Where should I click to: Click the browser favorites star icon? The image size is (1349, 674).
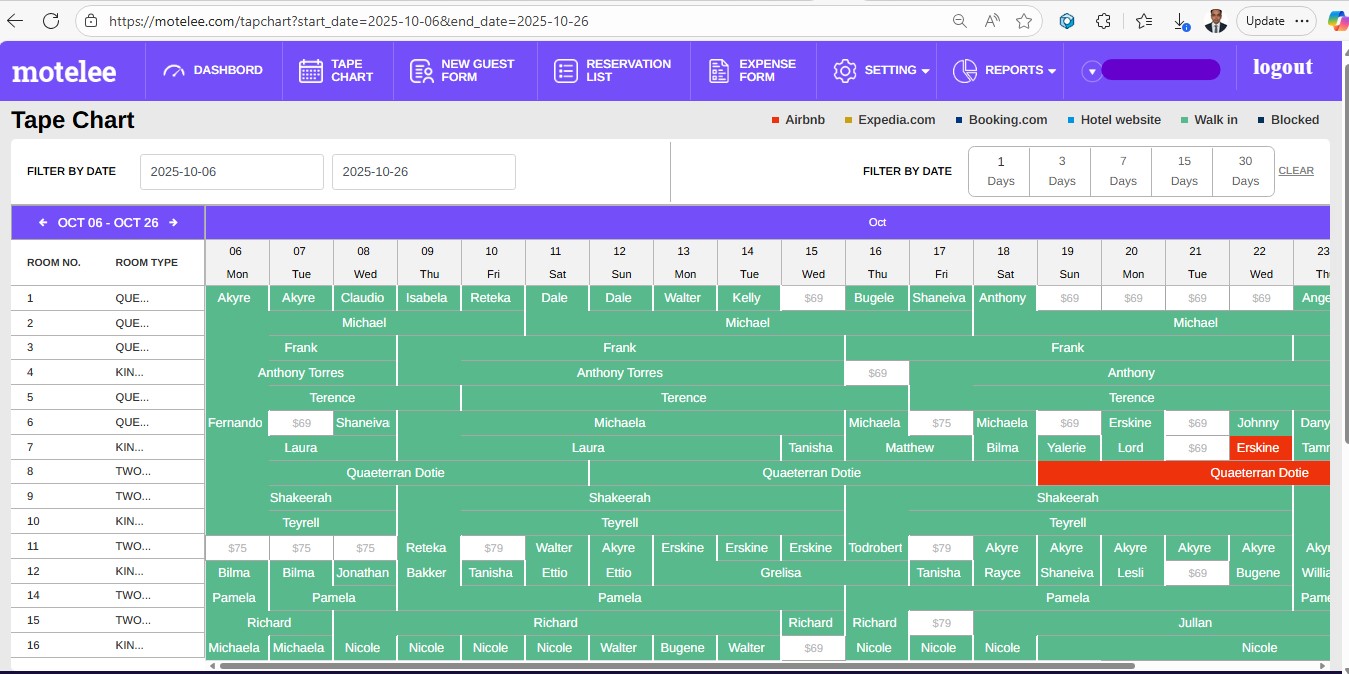(x=1023, y=20)
